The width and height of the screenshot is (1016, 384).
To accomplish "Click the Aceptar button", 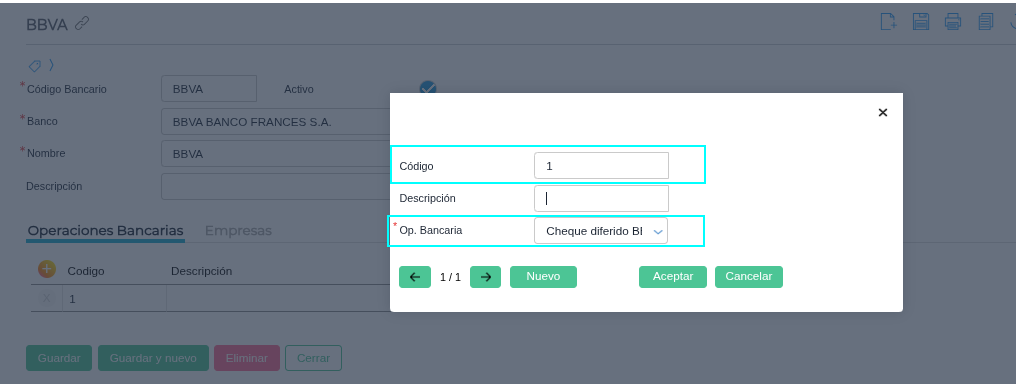I will (x=673, y=277).
